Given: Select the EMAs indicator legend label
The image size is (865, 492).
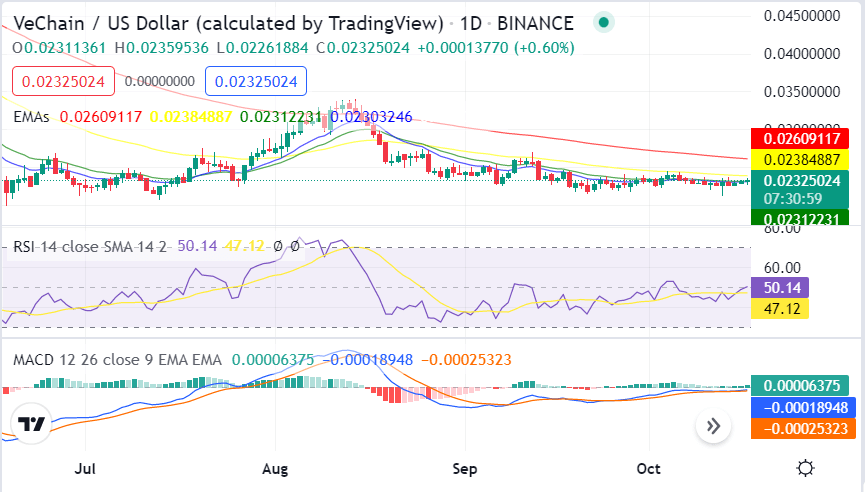Looking at the screenshot, I should [x=31, y=117].
